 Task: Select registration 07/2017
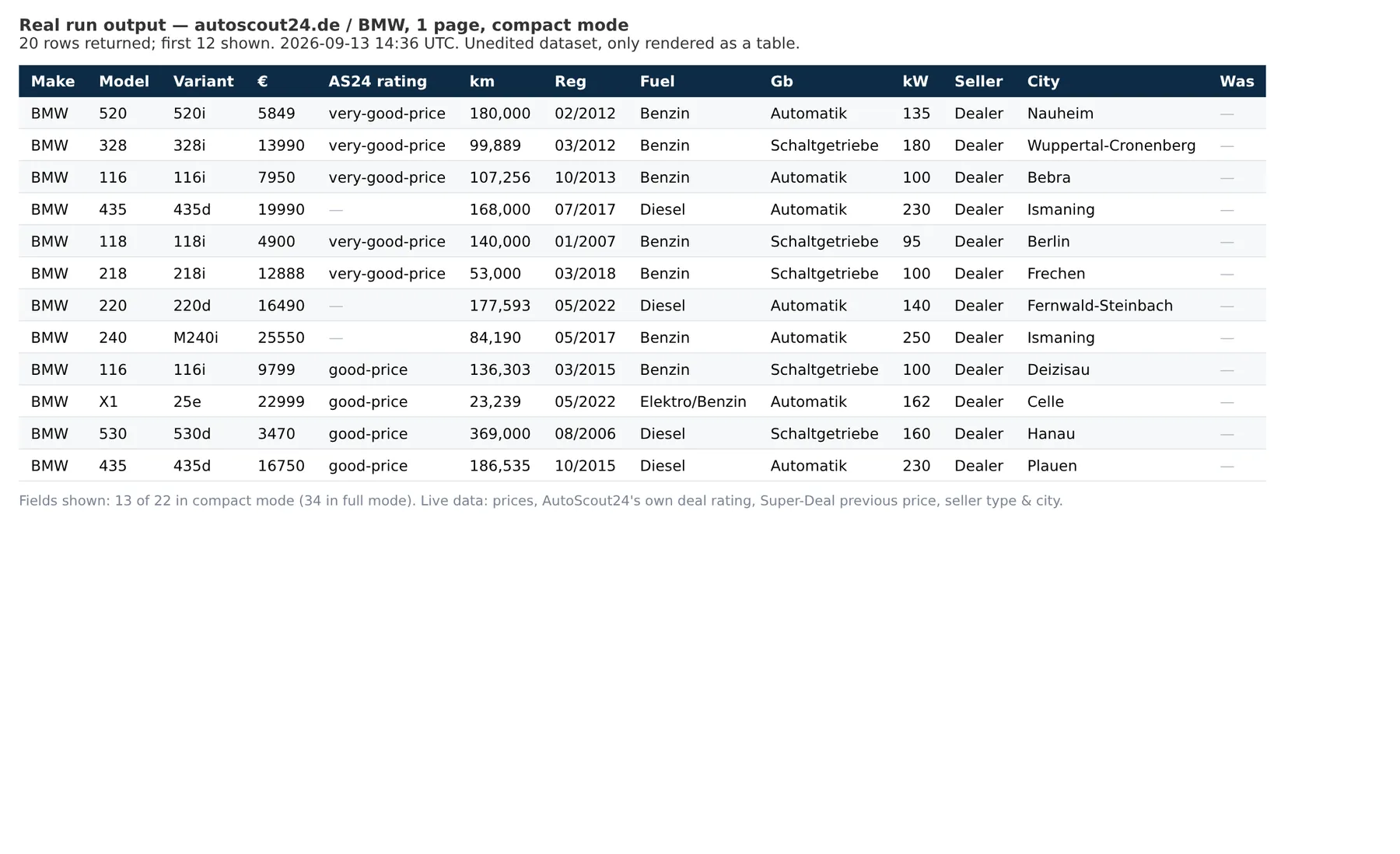click(x=585, y=210)
